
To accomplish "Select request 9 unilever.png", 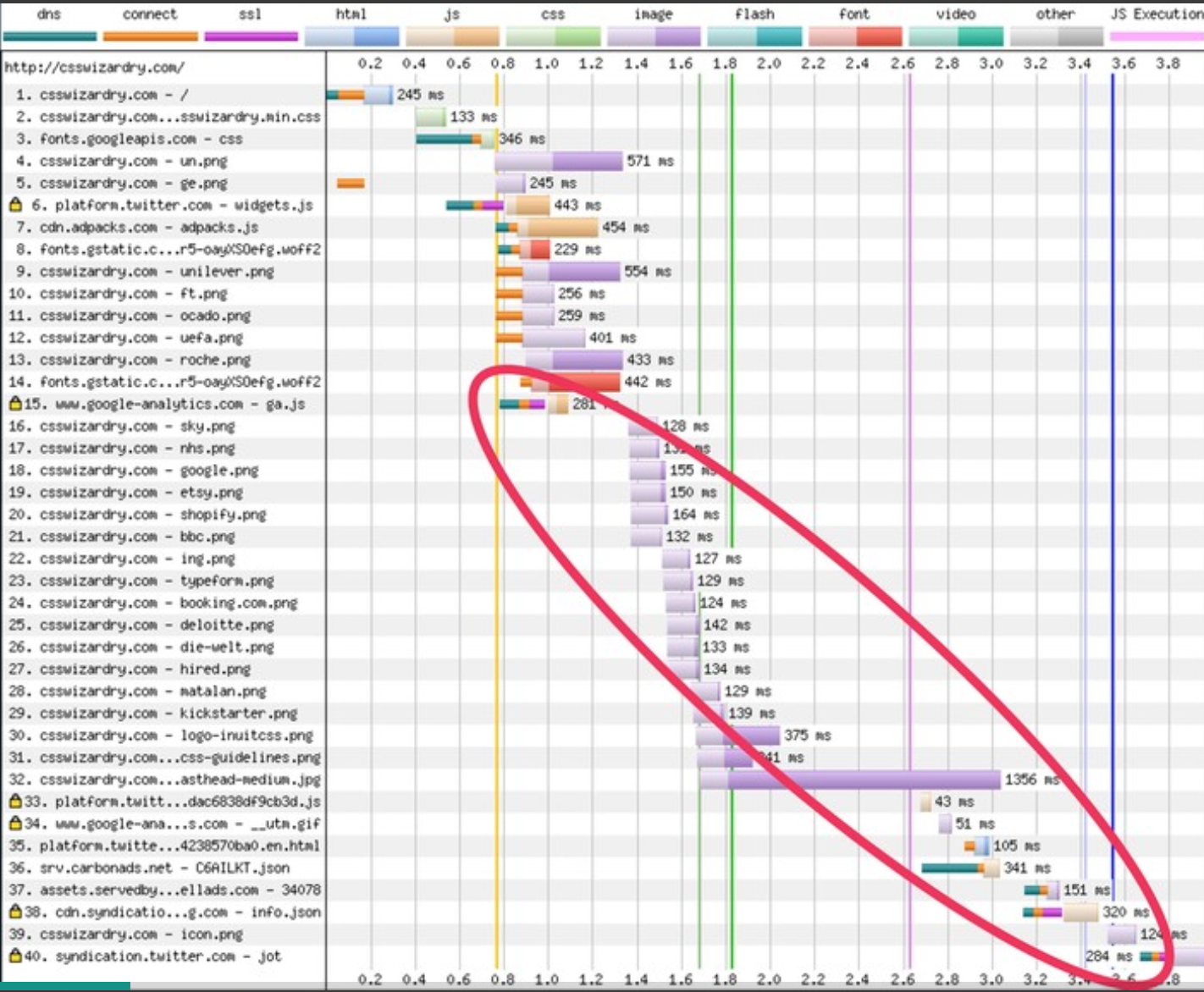I will point(145,271).
